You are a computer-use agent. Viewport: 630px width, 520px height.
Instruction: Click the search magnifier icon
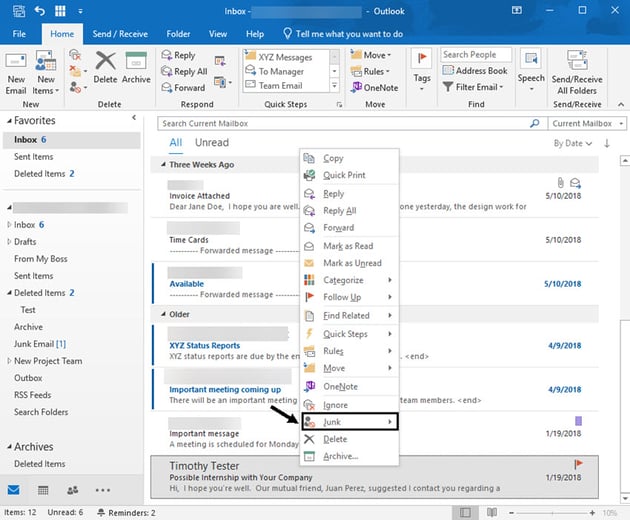[534, 123]
